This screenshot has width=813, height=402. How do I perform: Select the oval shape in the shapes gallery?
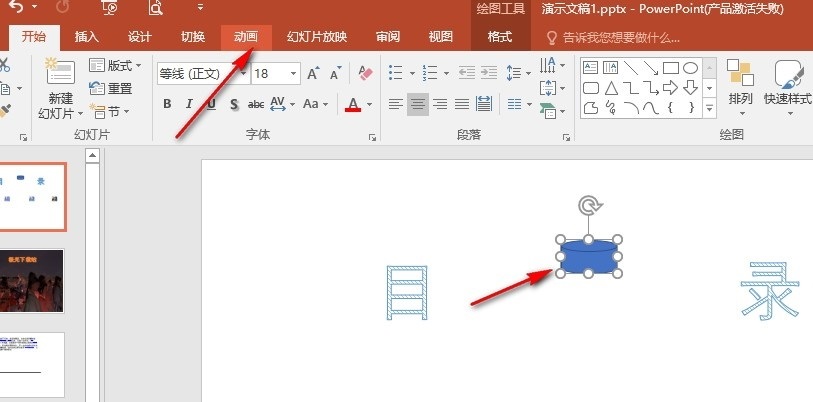(x=689, y=68)
